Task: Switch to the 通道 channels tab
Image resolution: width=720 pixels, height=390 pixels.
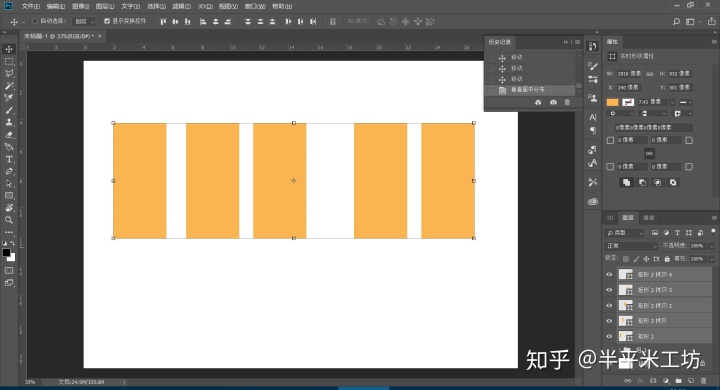Action: pos(648,218)
